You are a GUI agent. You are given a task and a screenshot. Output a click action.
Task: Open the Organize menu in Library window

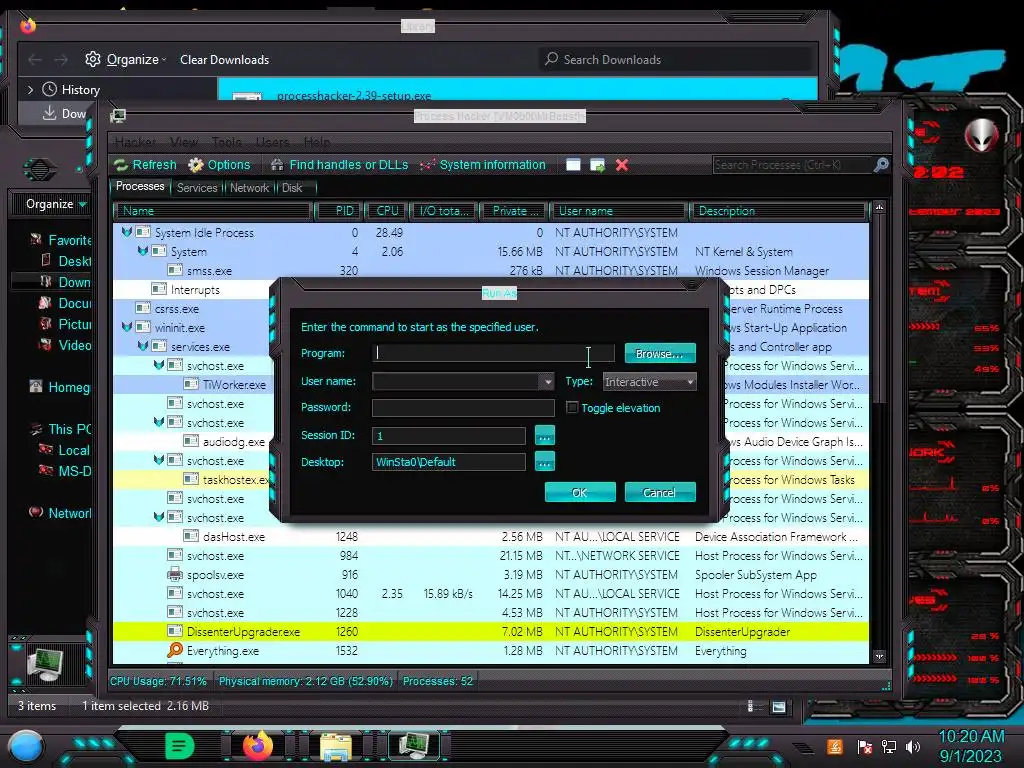pos(125,59)
